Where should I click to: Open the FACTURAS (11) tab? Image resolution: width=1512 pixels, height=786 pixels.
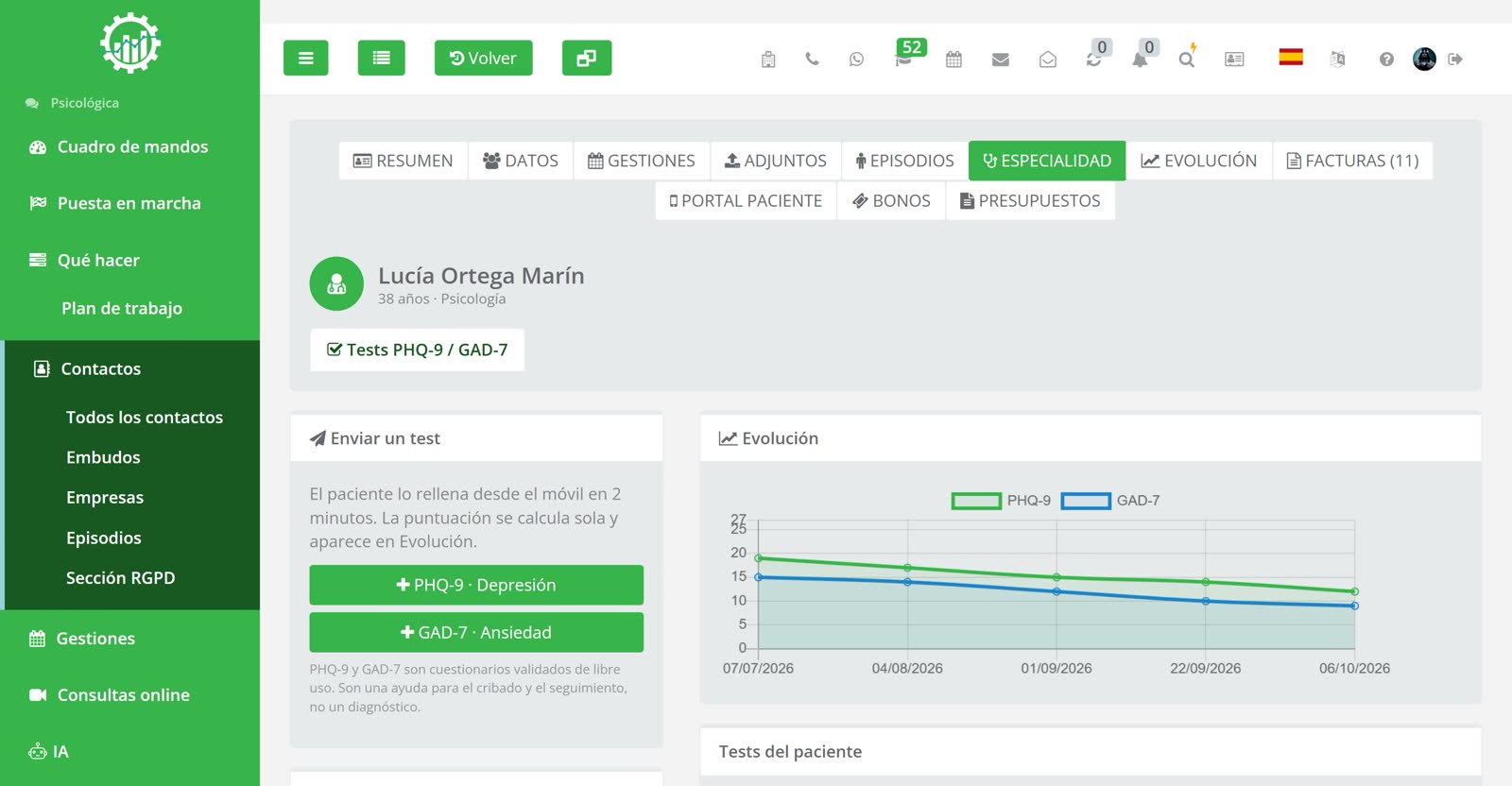pyautogui.click(x=1353, y=161)
